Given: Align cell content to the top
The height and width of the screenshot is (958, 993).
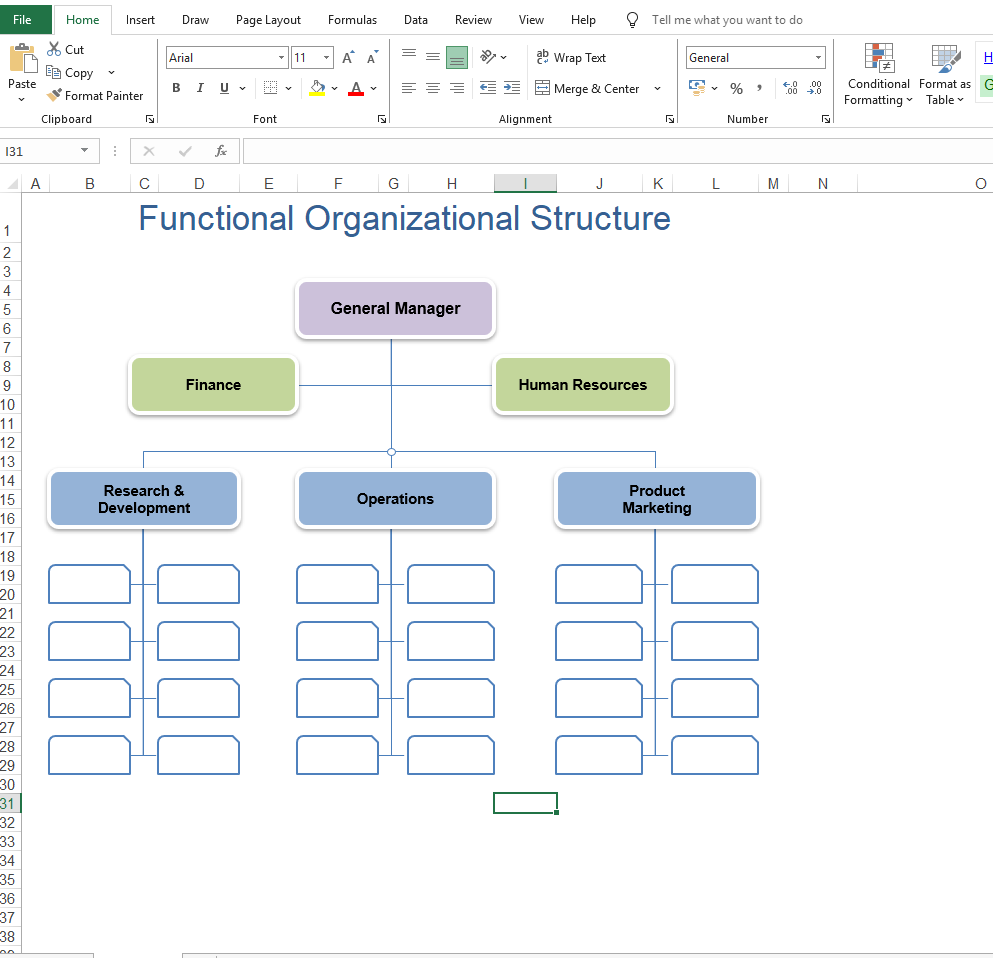Looking at the screenshot, I should coord(409,54).
